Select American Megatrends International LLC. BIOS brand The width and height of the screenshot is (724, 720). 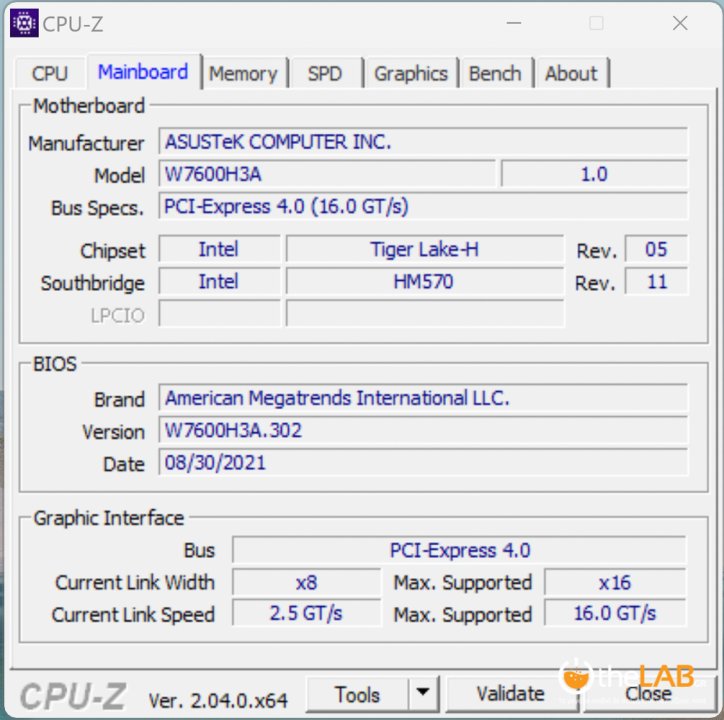[423, 398]
